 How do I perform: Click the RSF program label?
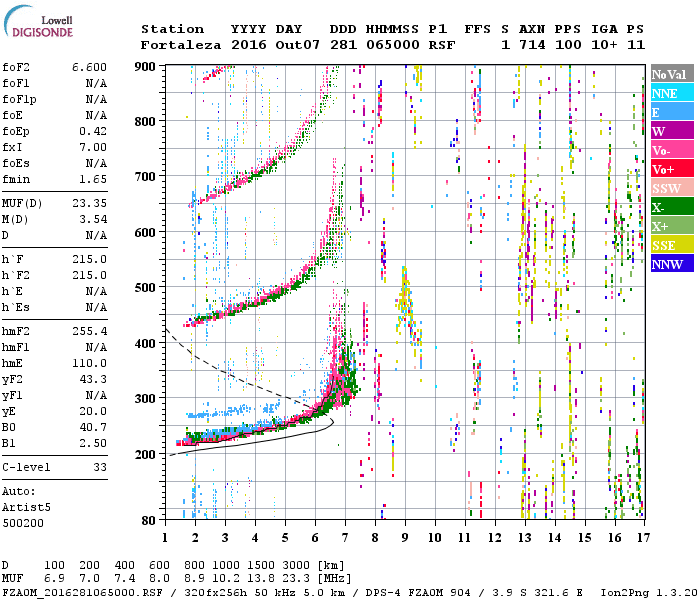click(x=442, y=45)
